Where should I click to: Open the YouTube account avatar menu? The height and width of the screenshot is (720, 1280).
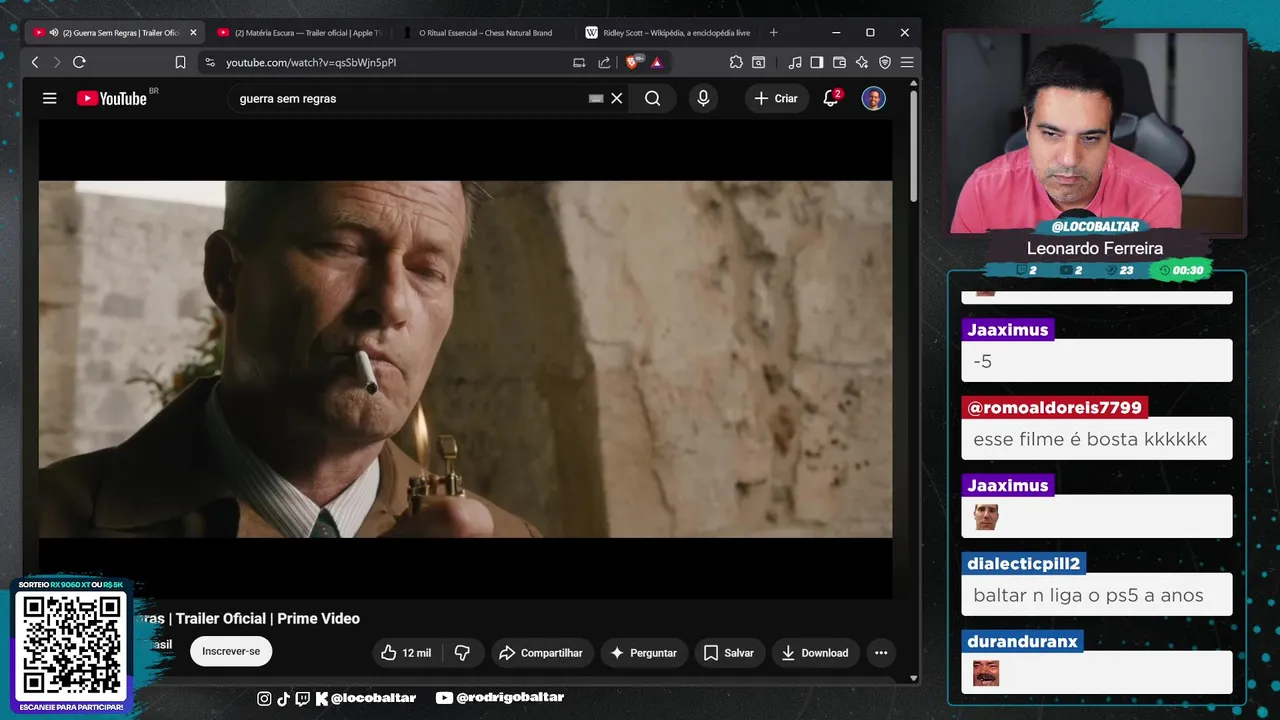(x=873, y=98)
